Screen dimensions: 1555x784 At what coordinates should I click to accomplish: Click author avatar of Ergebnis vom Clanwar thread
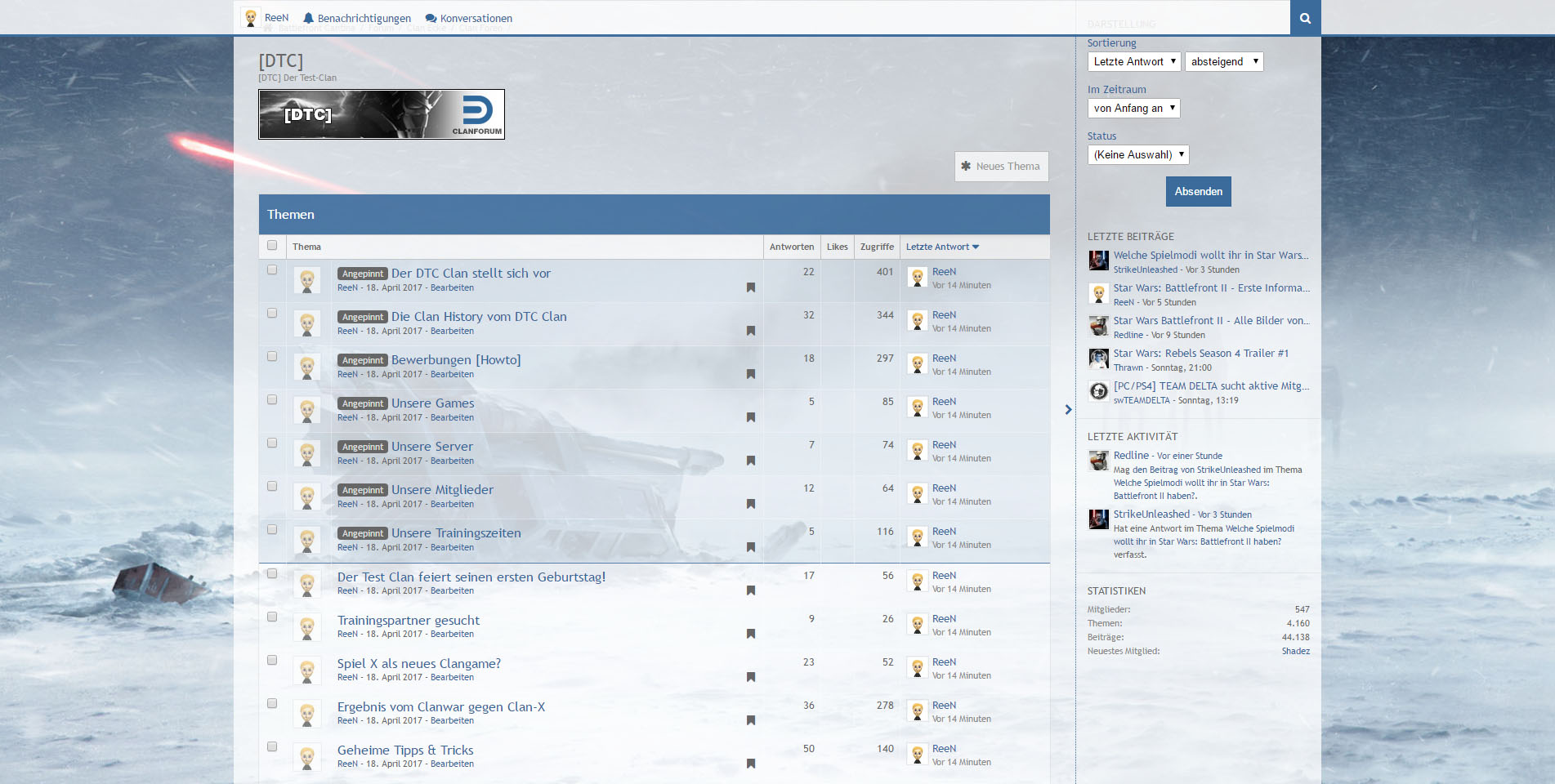pos(307,714)
